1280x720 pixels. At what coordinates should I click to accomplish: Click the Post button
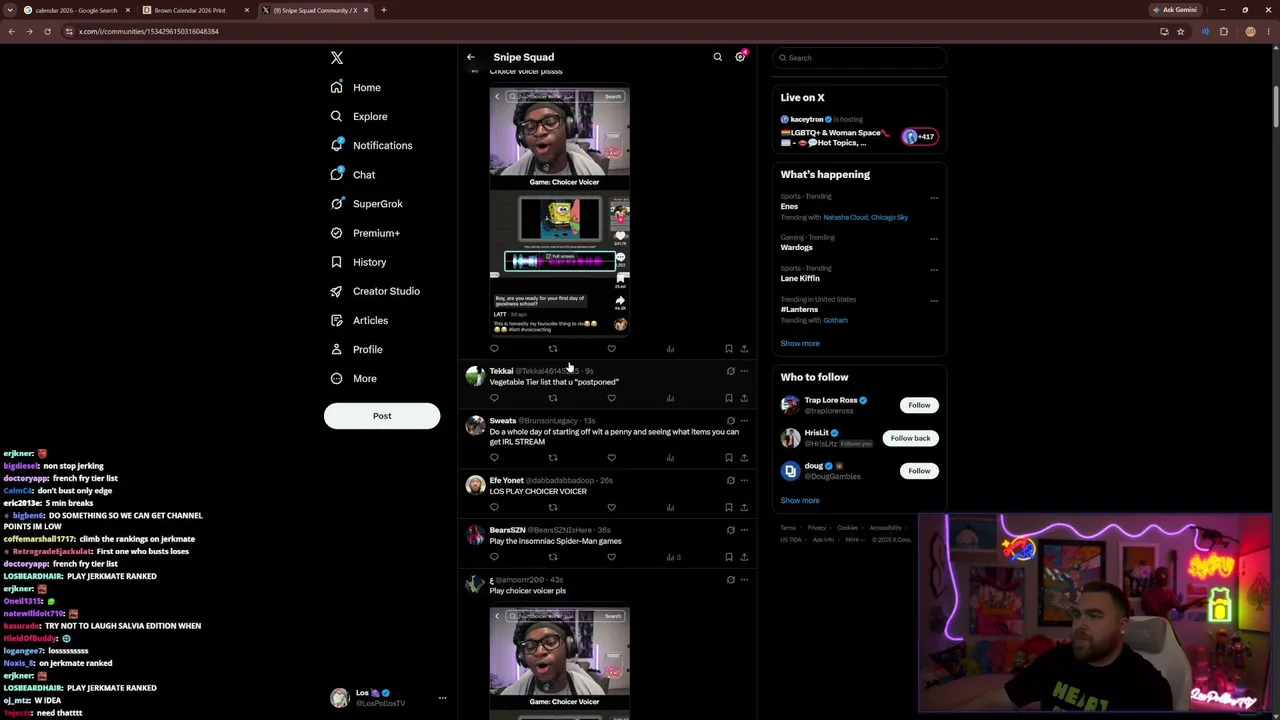pos(382,416)
